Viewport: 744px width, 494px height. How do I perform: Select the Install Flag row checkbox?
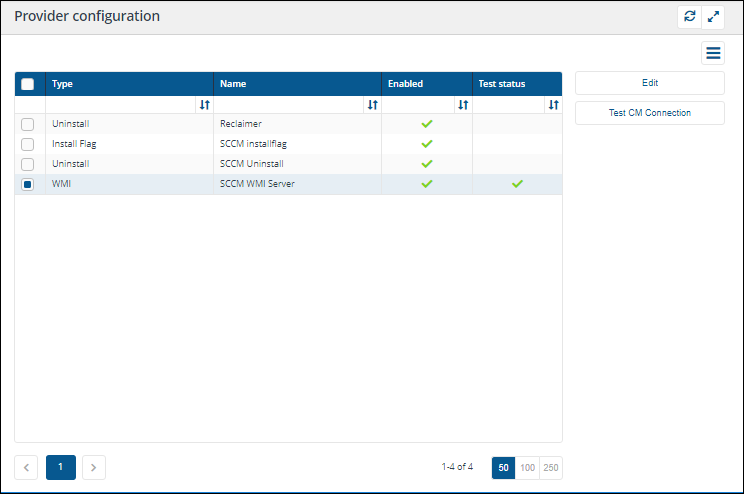[28, 144]
